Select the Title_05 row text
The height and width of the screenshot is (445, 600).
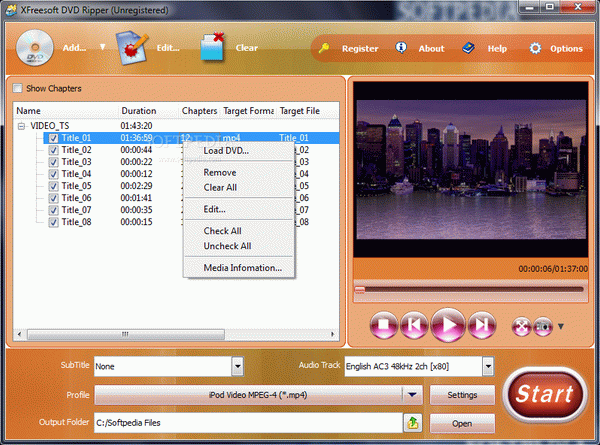(77, 186)
